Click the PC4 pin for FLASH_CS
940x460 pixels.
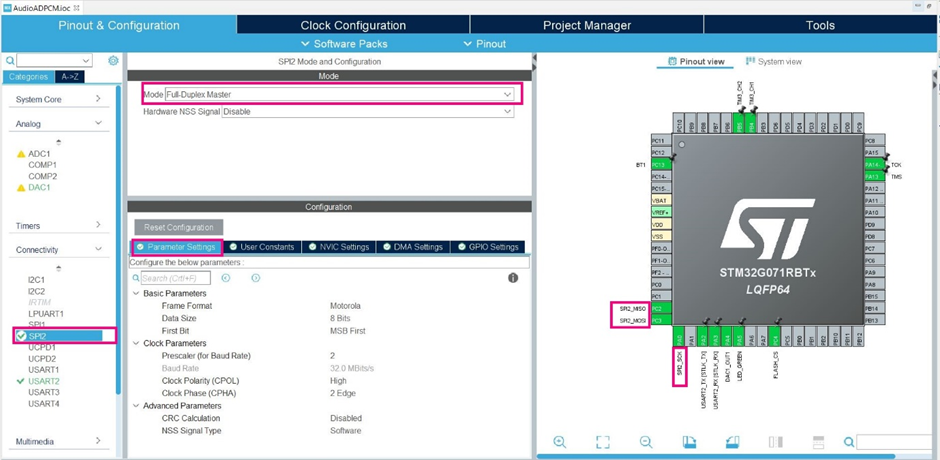point(775,336)
